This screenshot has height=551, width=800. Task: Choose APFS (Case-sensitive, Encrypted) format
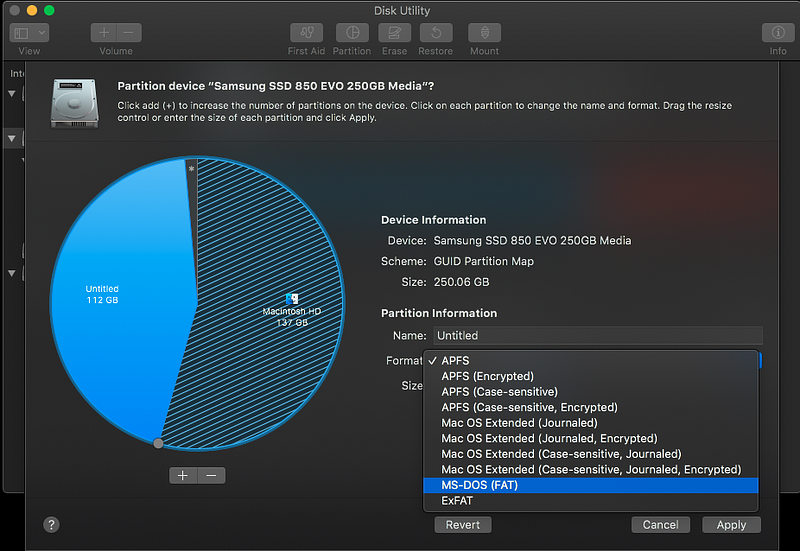click(x=590, y=407)
